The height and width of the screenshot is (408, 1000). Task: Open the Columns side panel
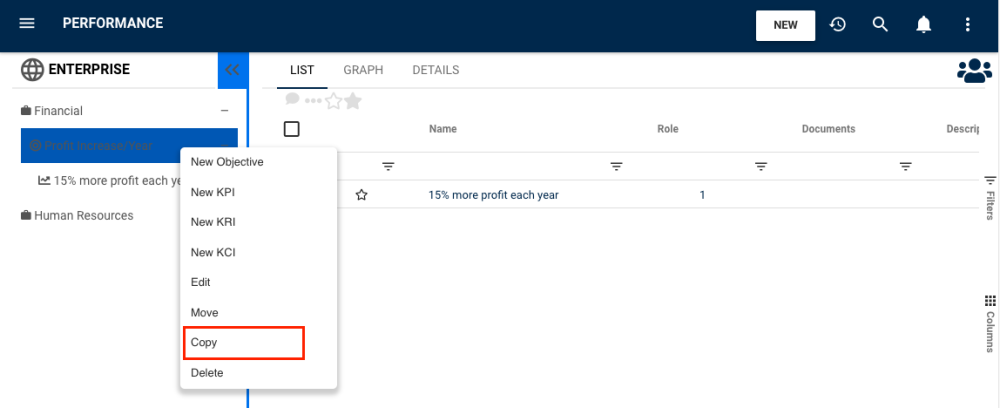click(x=990, y=323)
